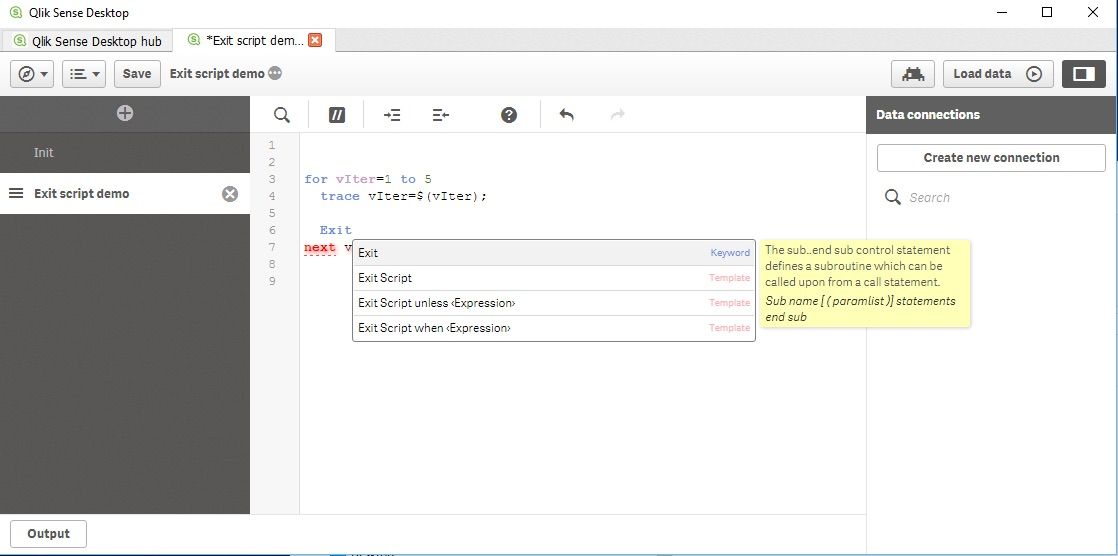
Task: Click the data connections Search field
Action: (x=1005, y=197)
